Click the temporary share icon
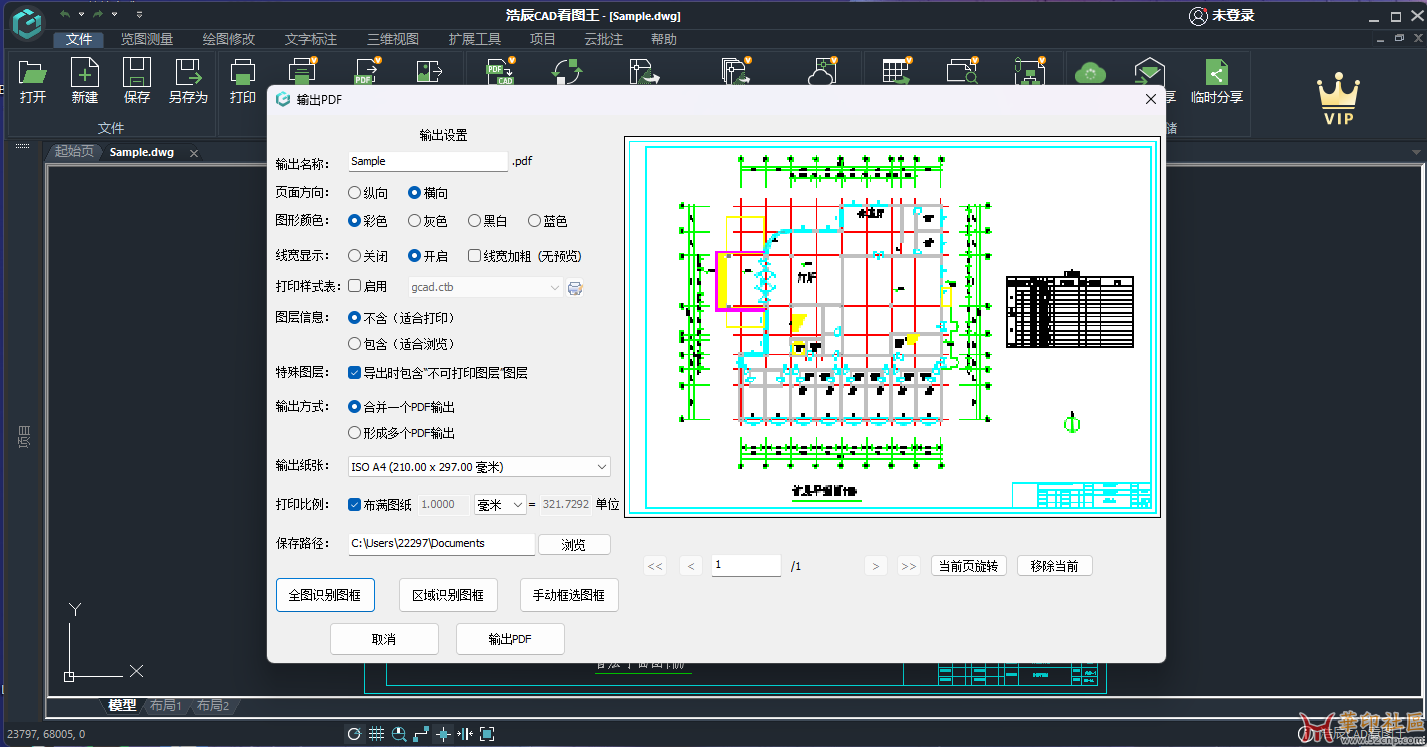Screen dimensions: 1427x747 [1216, 73]
